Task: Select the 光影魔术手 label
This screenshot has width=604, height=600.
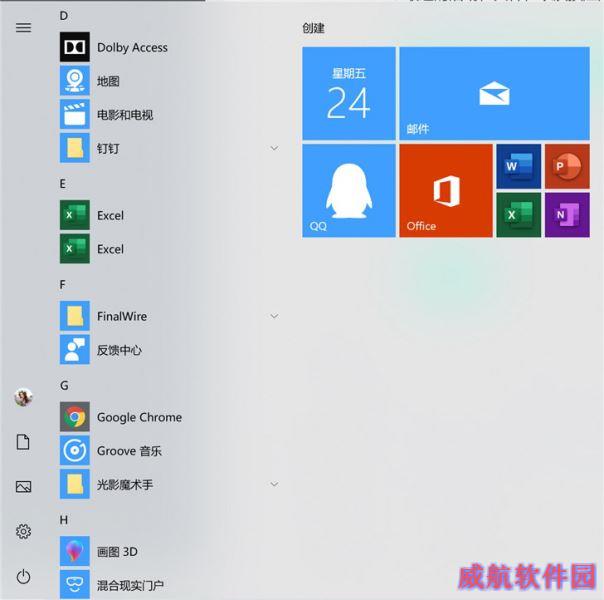Action: [x=125, y=484]
